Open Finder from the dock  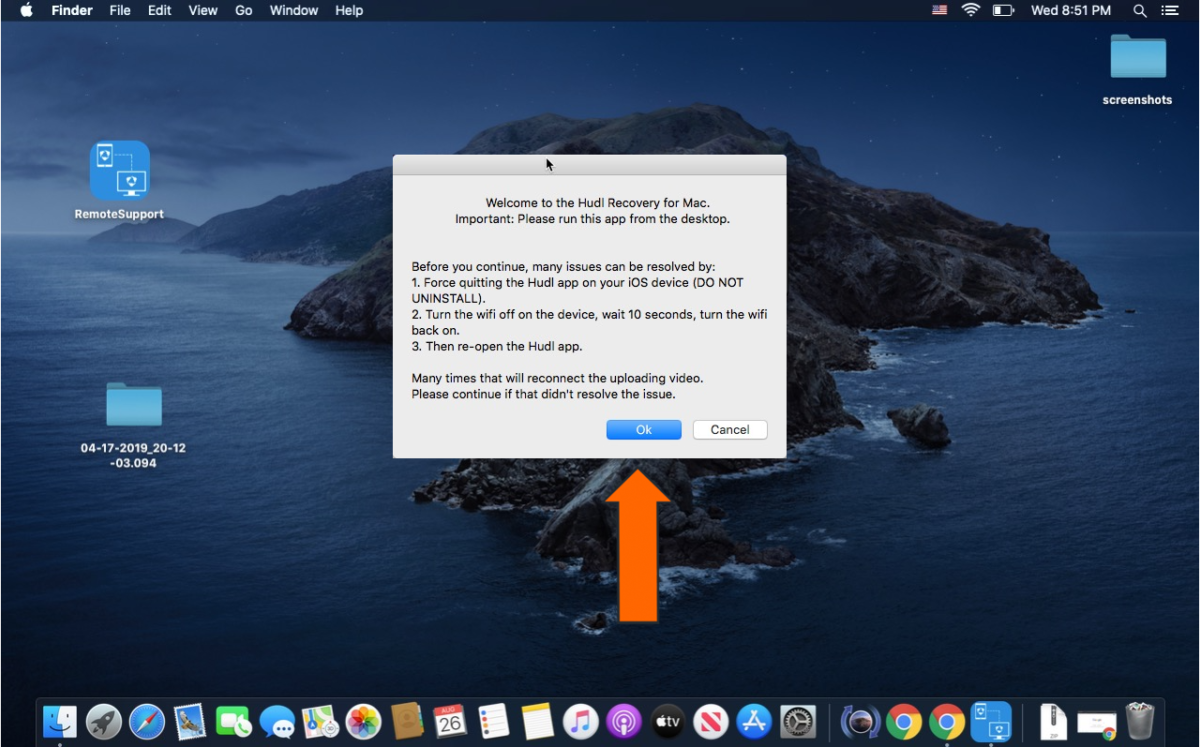(x=60, y=721)
